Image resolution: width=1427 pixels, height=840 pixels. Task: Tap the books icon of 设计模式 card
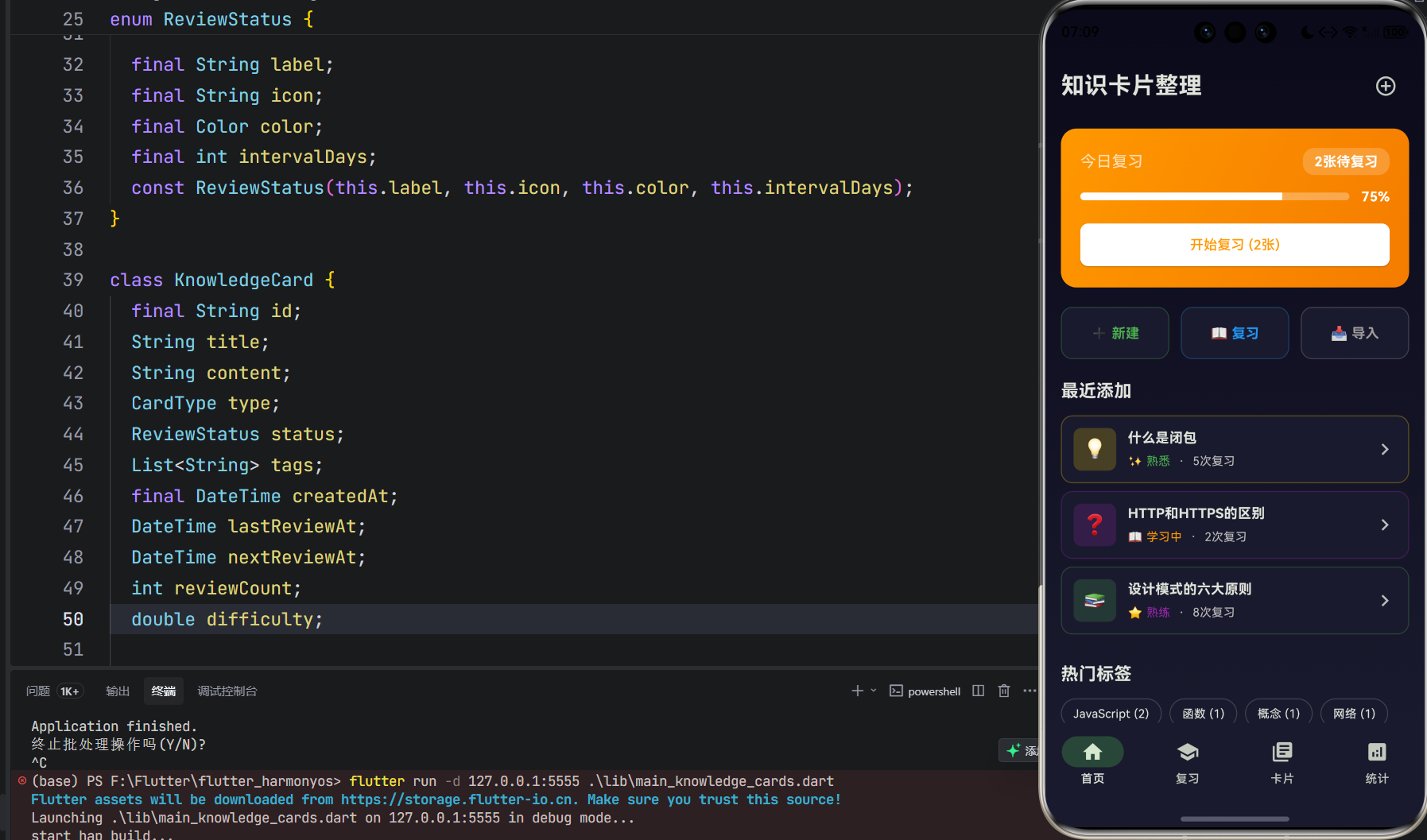click(x=1095, y=600)
